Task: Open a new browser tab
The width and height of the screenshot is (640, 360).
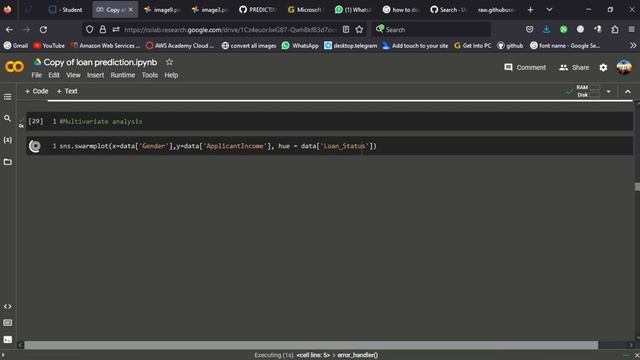Action: tap(530, 10)
